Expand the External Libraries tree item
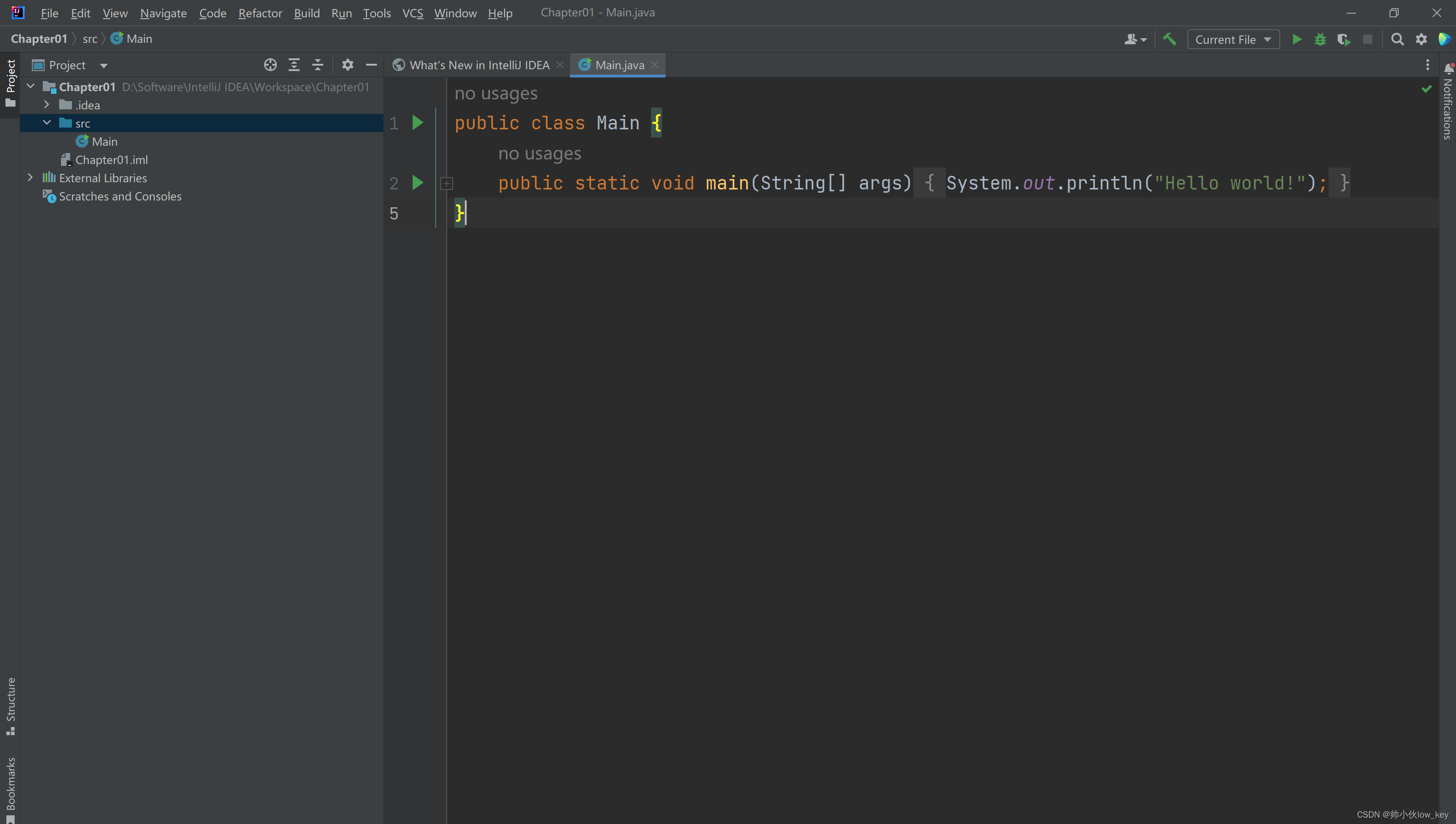The width and height of the screenshot is (1456, 824). pyautogui.click(x=30, y=178)
